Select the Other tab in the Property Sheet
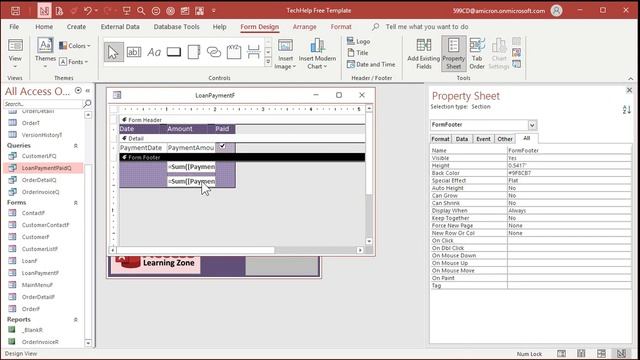640x360 pixels. coord(504,139)
